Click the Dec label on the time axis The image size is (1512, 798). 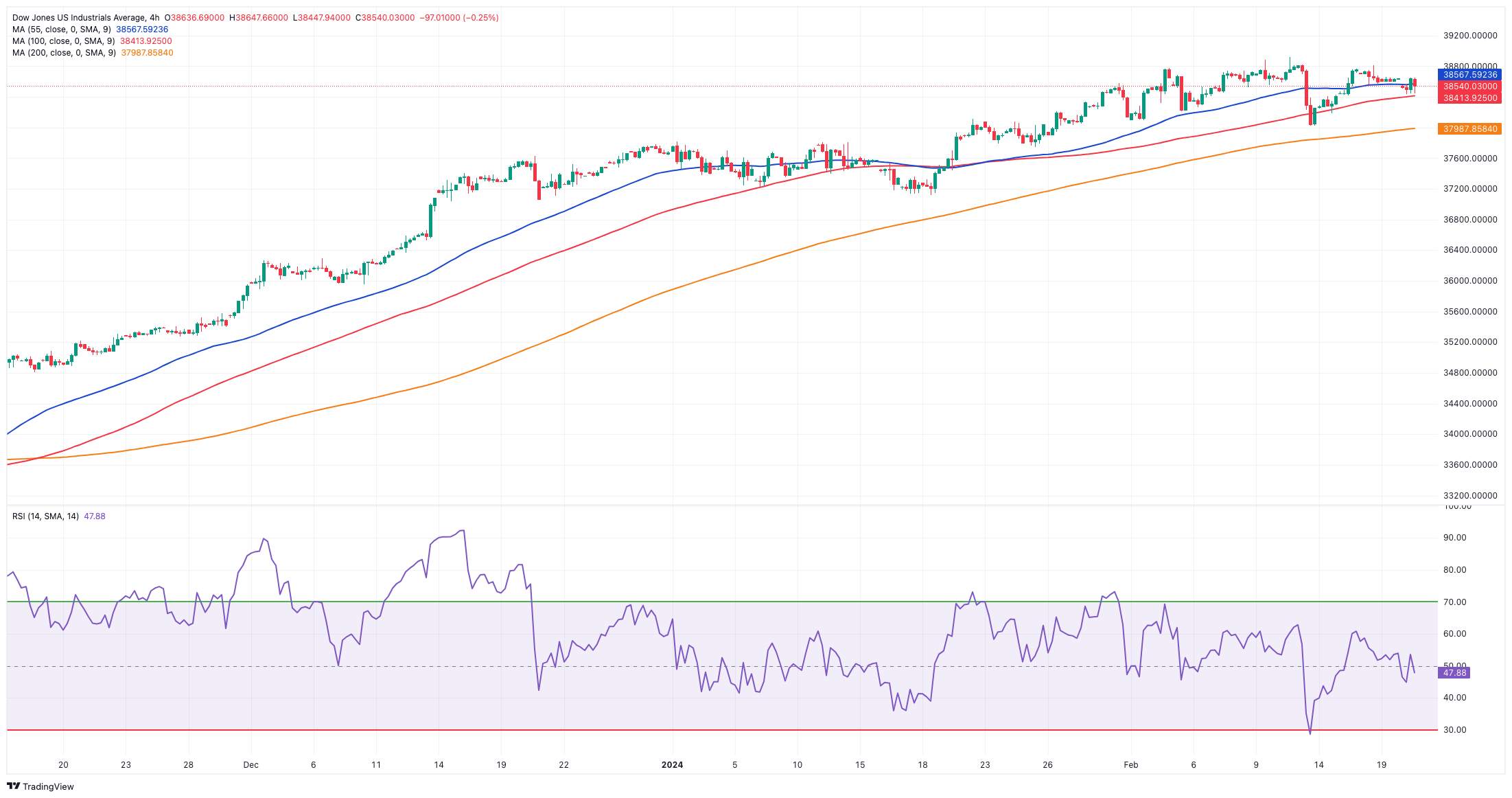[x=251, y=765]
